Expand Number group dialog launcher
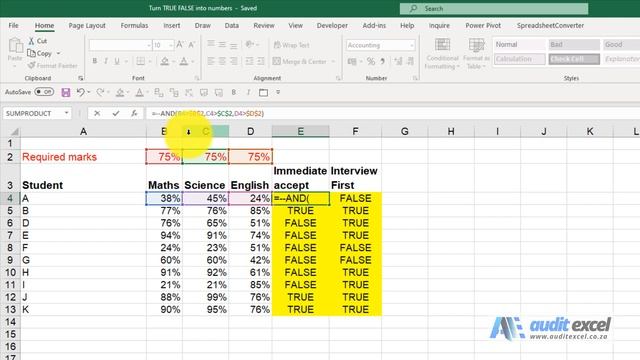Screen dimensions: 640x360 pos(415,78)
